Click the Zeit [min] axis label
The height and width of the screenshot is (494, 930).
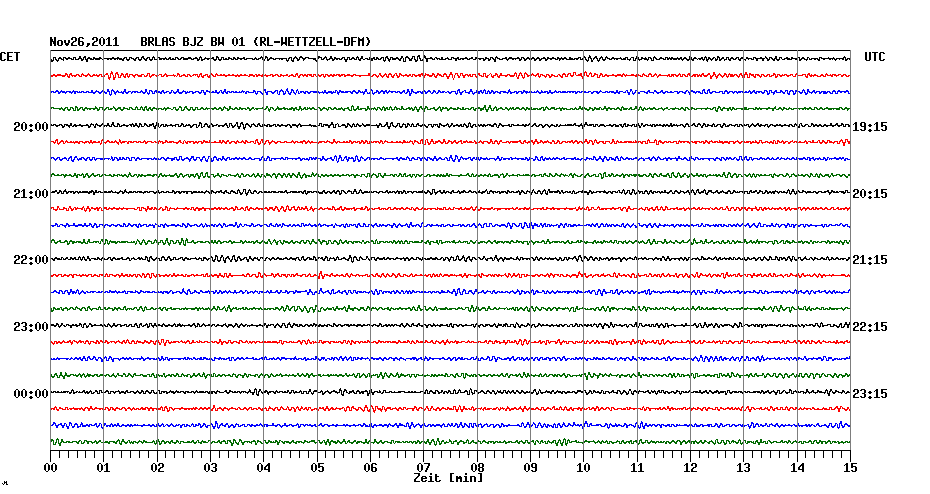[448, 479]
